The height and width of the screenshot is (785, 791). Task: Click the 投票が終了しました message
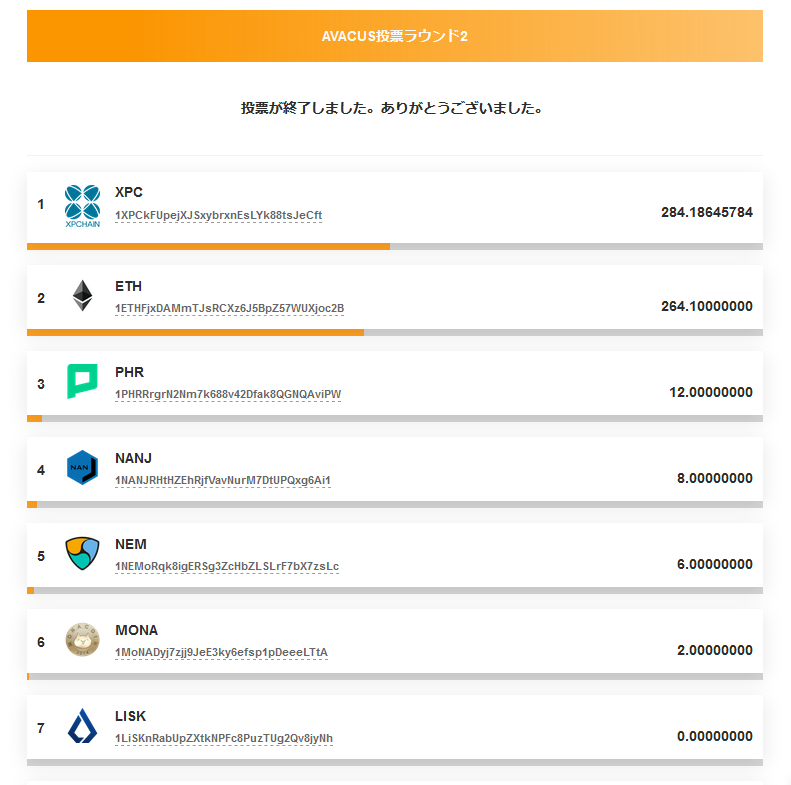click(x=392, y=108)
